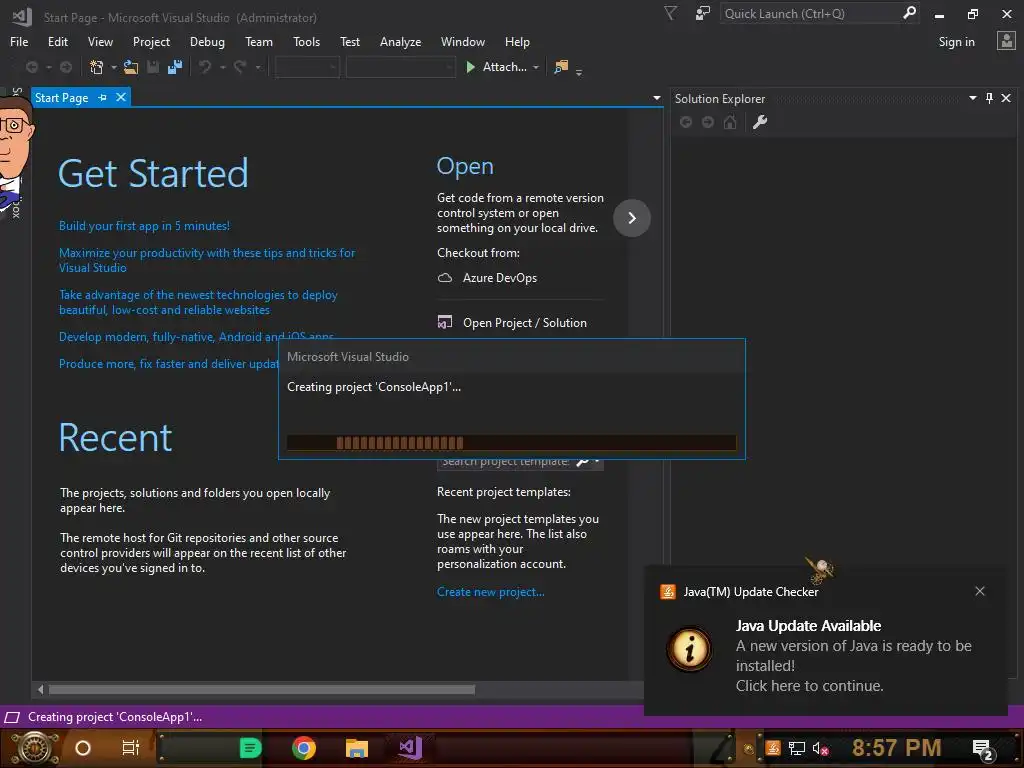Open the Analyze menu
Screen dimensions: 1024x768
click(x=400, y=42)
